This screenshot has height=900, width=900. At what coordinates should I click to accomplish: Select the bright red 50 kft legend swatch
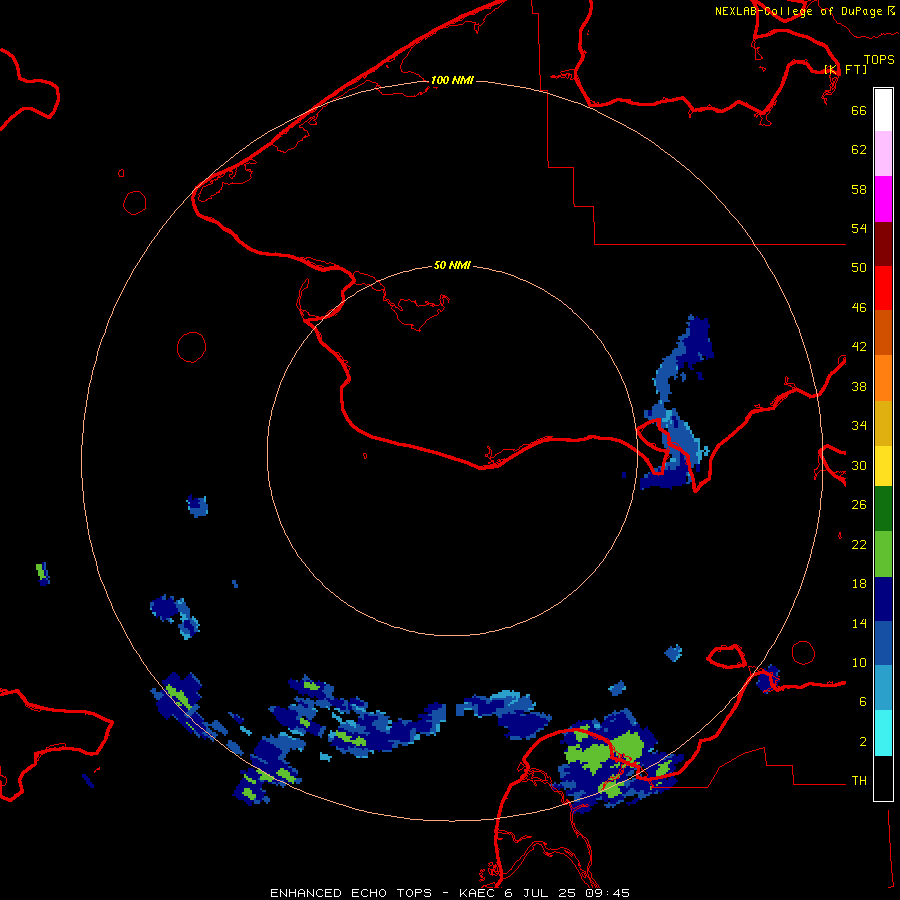[883, 288]
